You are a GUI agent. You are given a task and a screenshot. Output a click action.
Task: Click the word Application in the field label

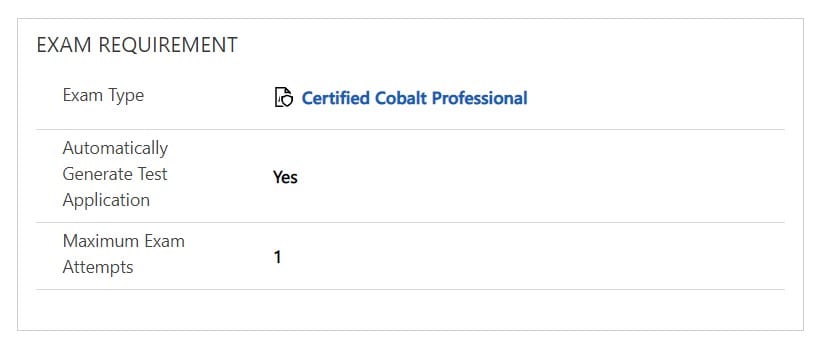(106, 200)
